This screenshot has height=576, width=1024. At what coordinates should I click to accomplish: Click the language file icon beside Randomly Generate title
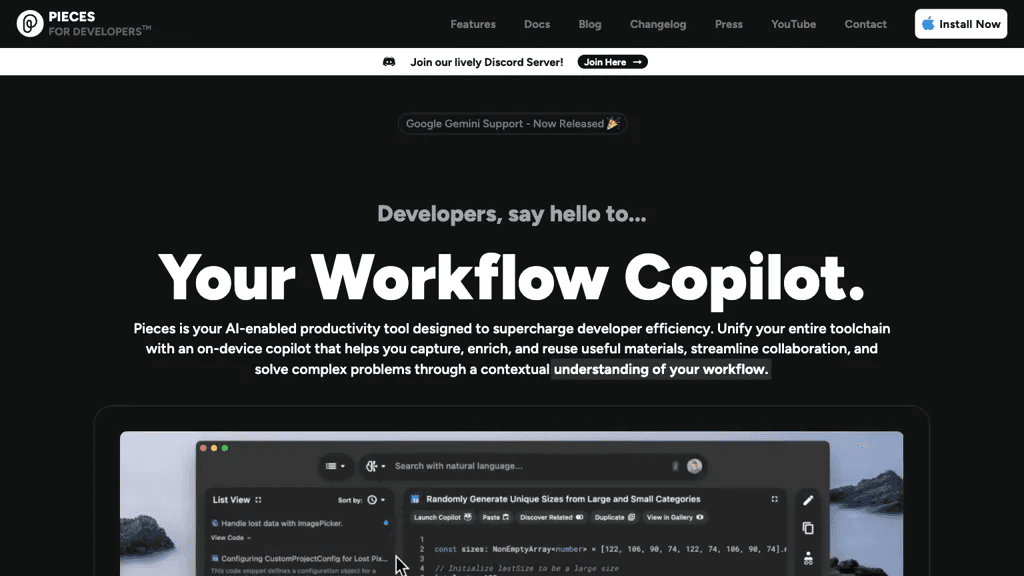click(415, 499)
